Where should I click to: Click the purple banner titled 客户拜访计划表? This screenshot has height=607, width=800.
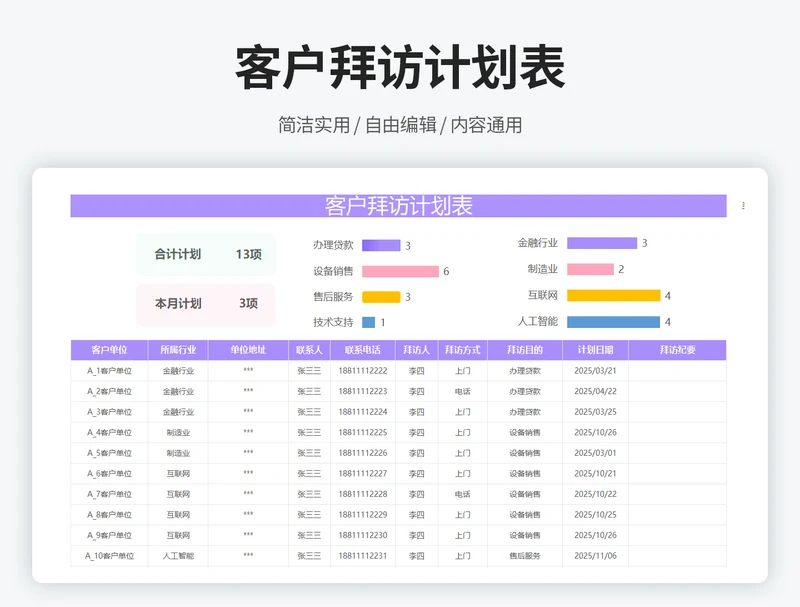coord(398,206)
